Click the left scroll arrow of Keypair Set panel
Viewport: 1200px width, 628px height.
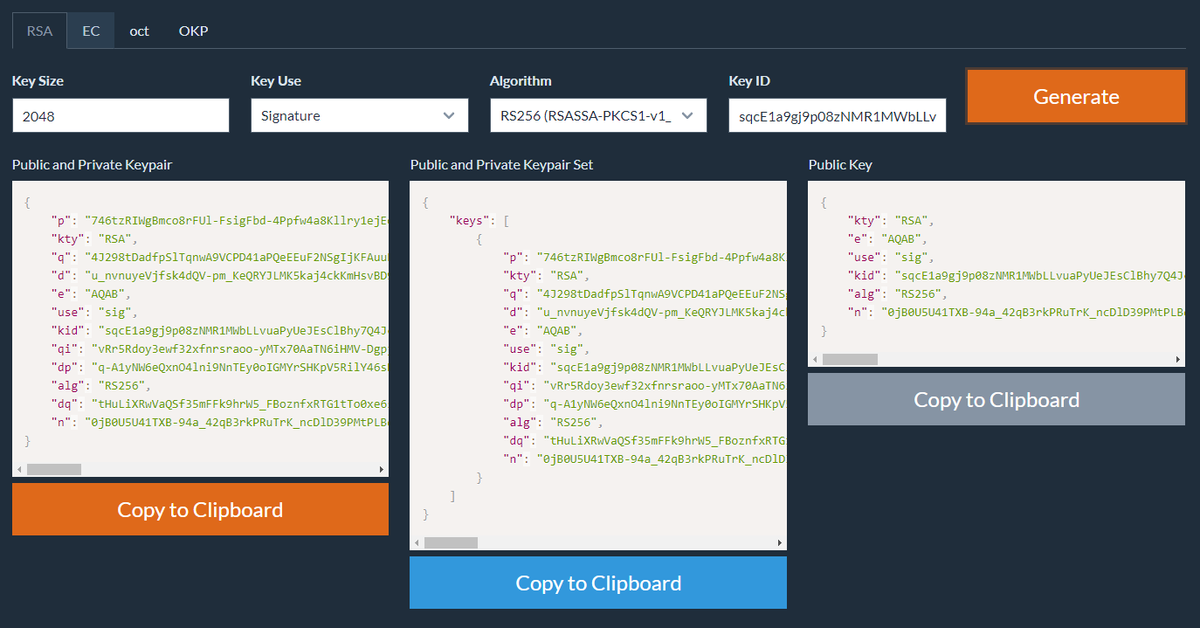[x=417, y=543]
